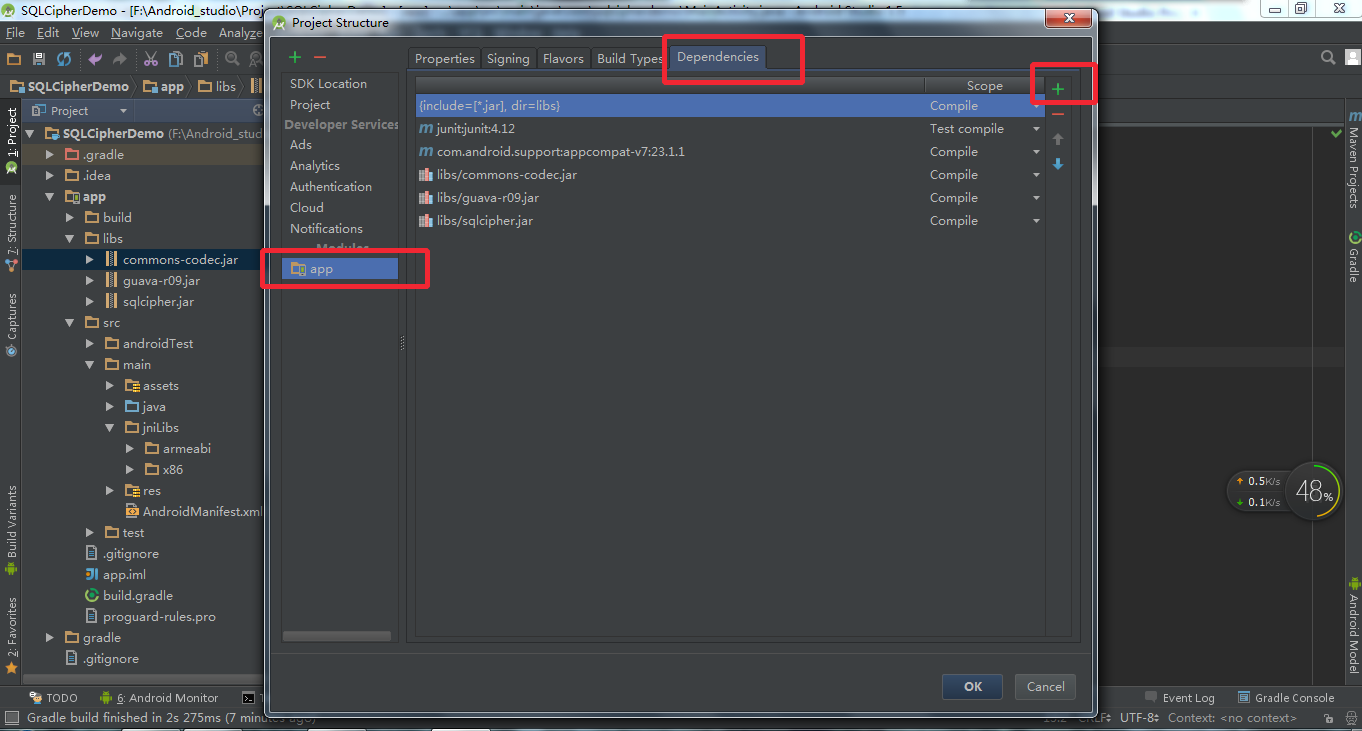
Task: Click the Synchronize toolbar icon
Action: click(64, 59)
